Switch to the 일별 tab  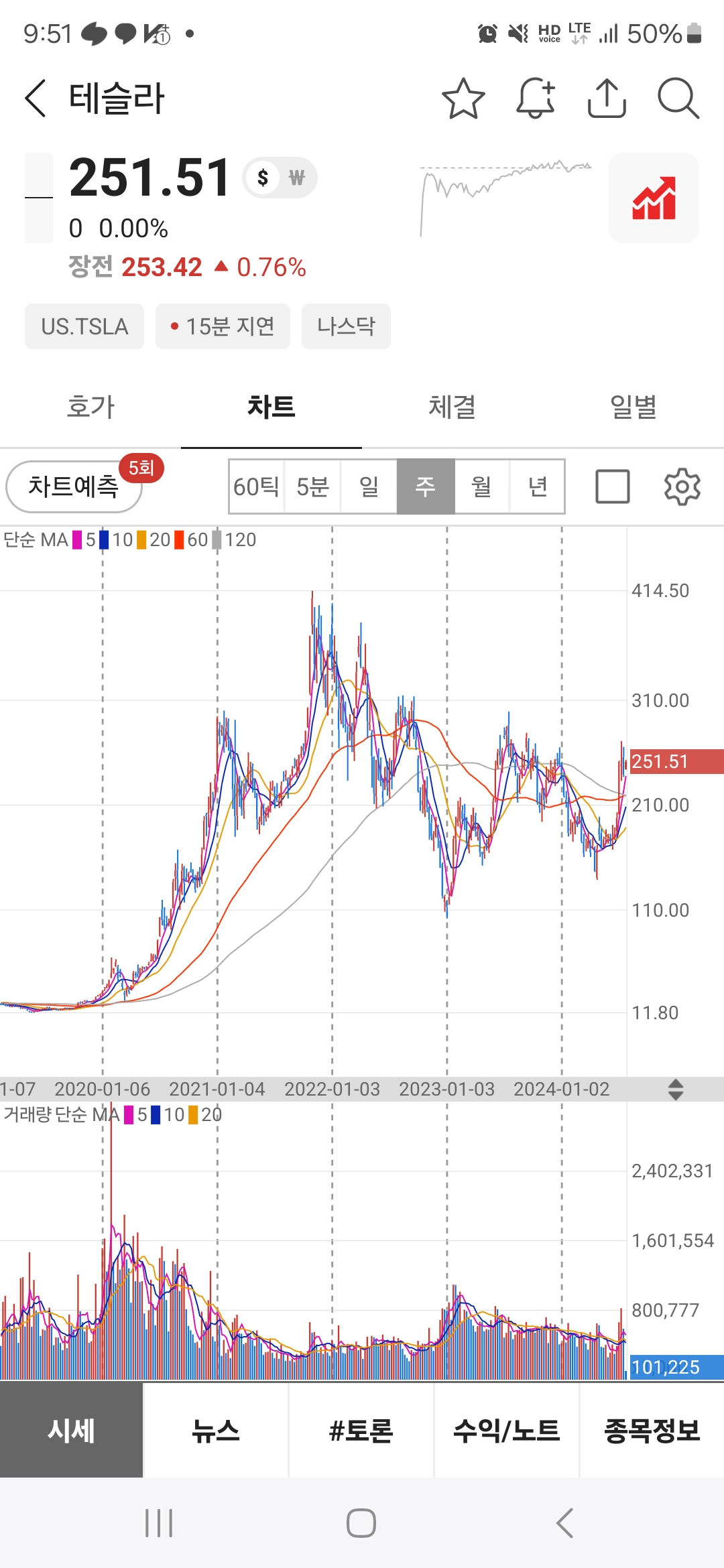point(633,407)
